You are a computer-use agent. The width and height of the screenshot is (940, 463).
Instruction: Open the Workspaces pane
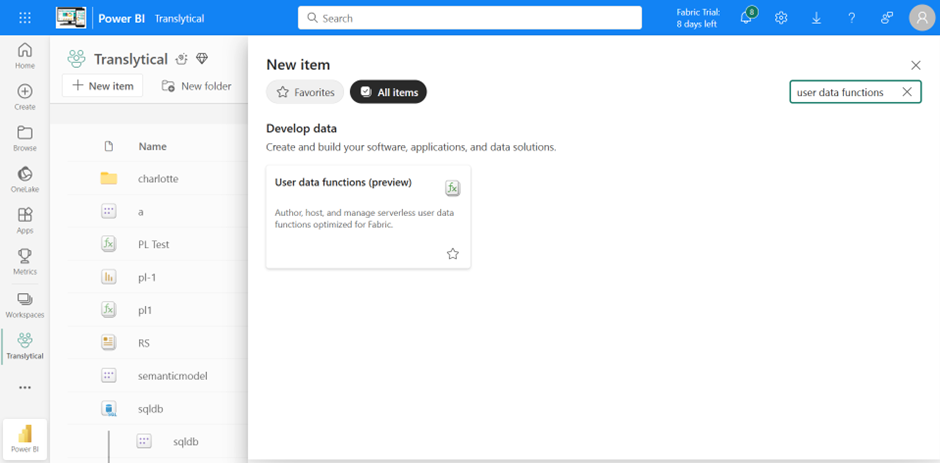[25, 304]
